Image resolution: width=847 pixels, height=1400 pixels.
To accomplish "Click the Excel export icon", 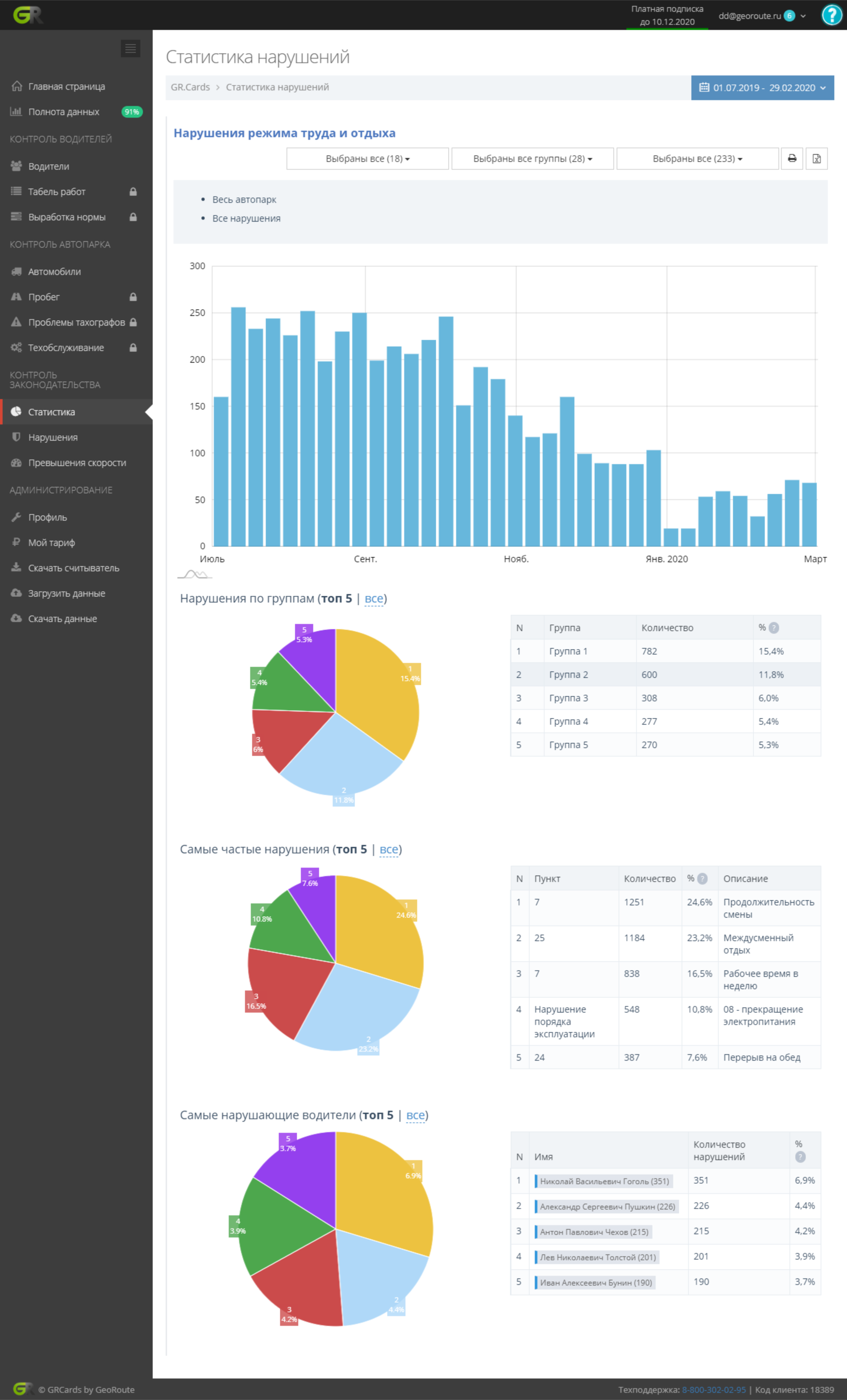I will coord(816,159).
